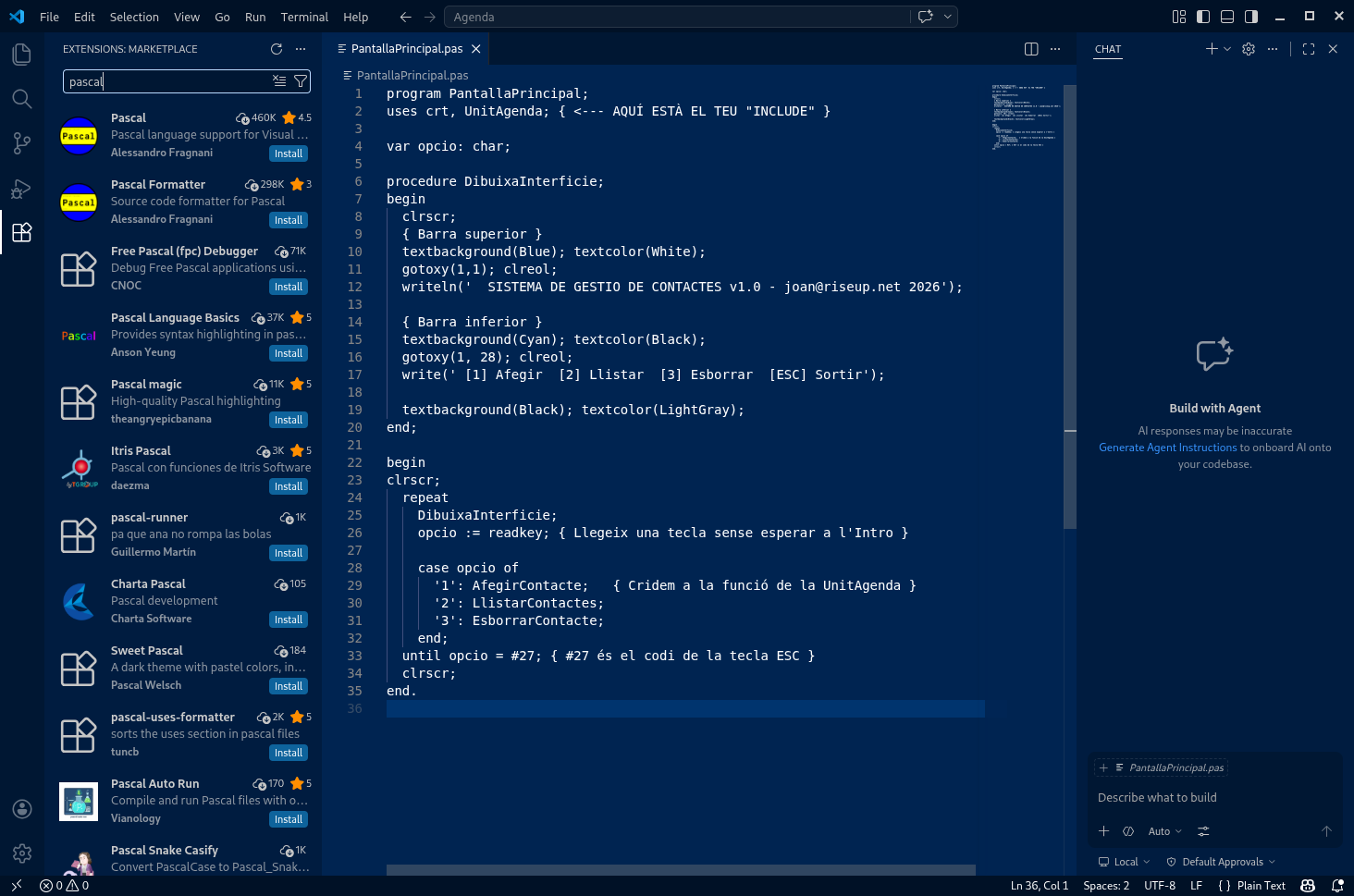Image resolution: width=1354 pixels, height=896 pixels.
Task: Expand new chat options chevron
Action: [x=1227, y=49]
